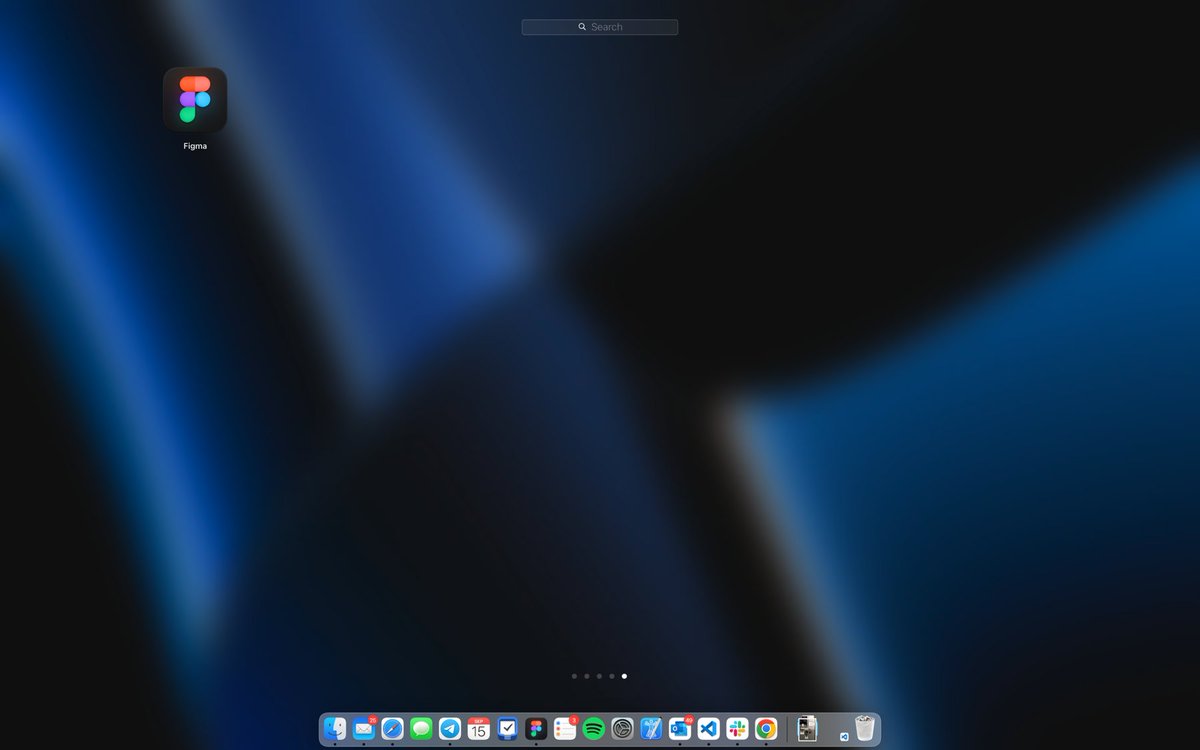Open Calendar showing September 15
Viewport: 1200px width, 750px height.
[479, 728]
